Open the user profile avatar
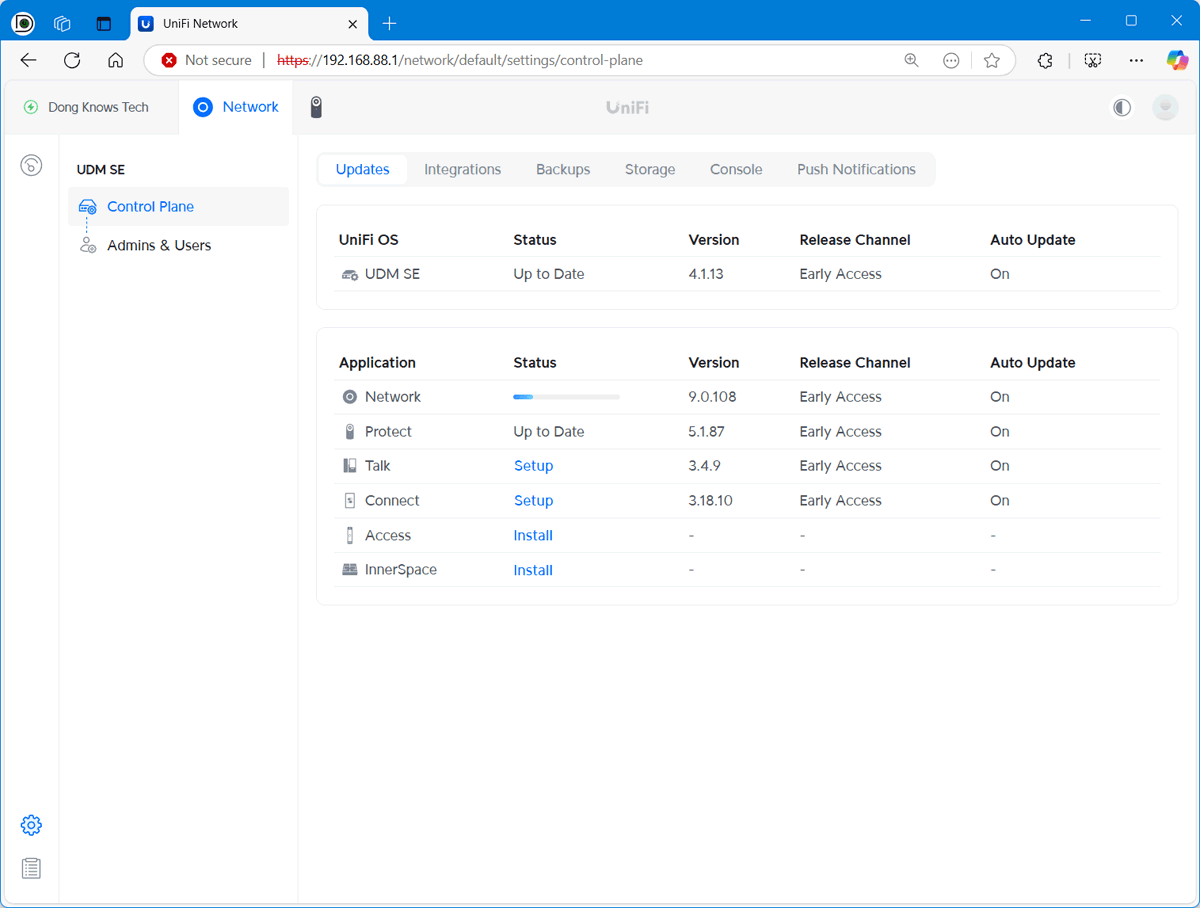 pyautogui.click(x=1165, y=107)
